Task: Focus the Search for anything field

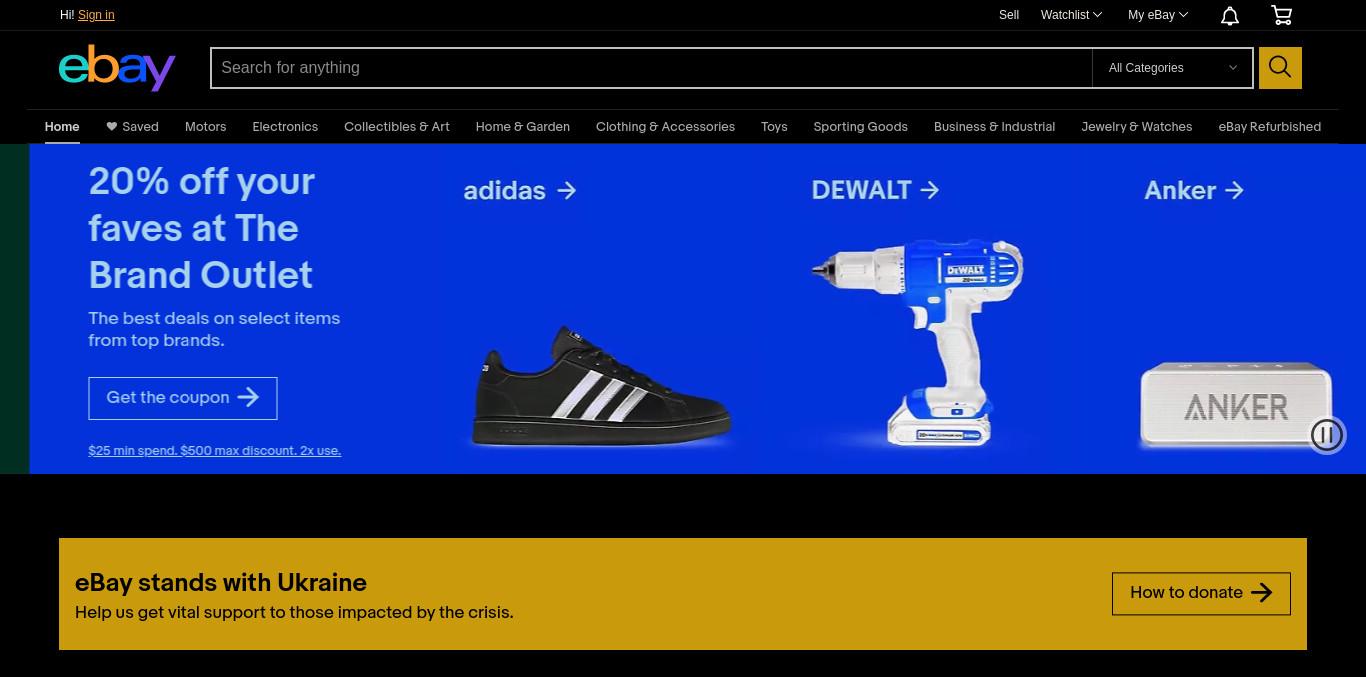Action: pos(651,68)
